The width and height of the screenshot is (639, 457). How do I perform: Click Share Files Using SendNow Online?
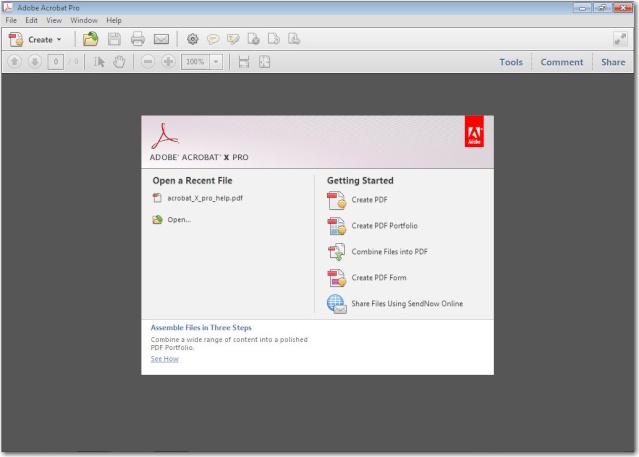pyautogui.click(x=407, y=304)
